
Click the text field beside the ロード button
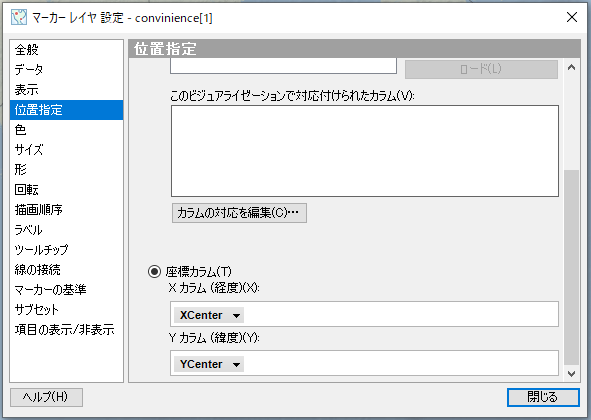[x=283, y=66]
